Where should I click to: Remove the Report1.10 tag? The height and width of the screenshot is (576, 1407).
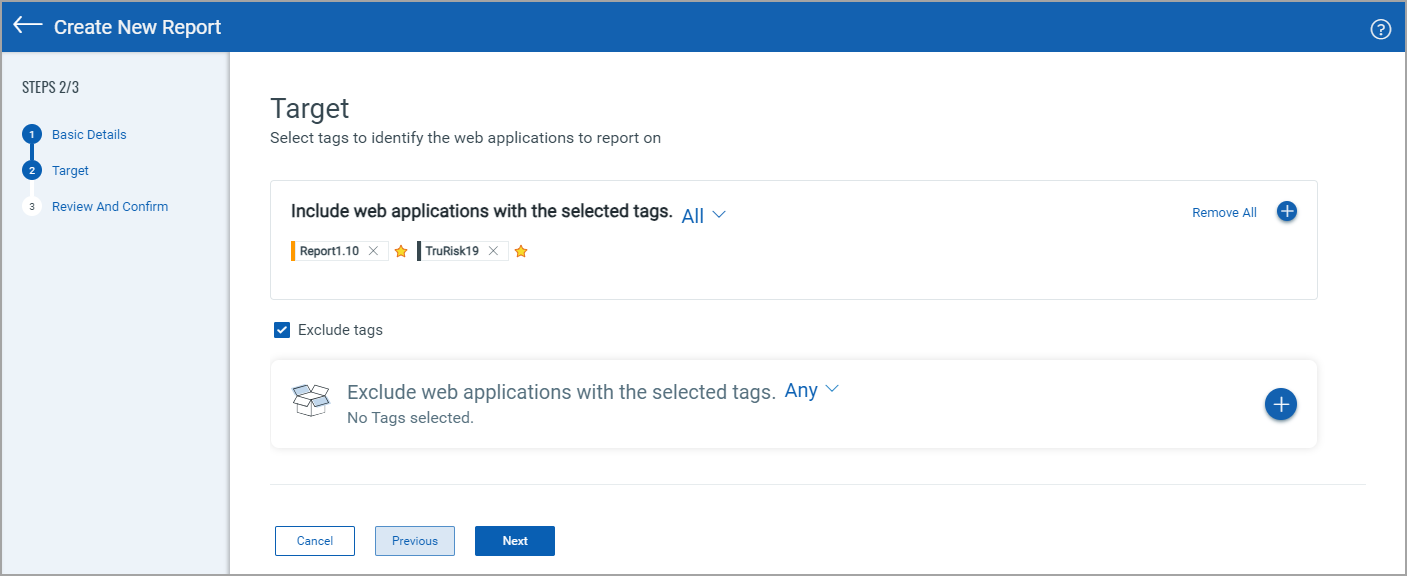click(373, 251)
